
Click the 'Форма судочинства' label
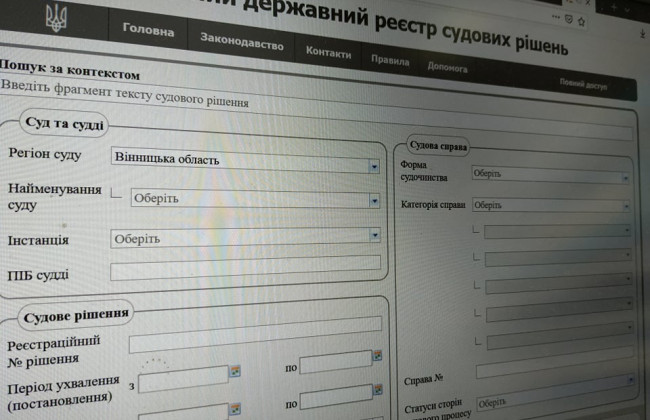tap(424, 171)
